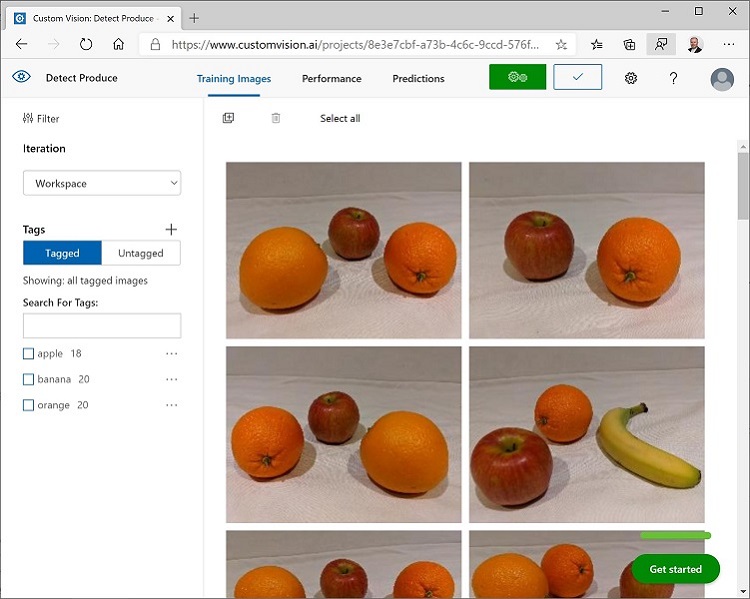
Task: Click the scrollbar up arrow
Action: 743,146
